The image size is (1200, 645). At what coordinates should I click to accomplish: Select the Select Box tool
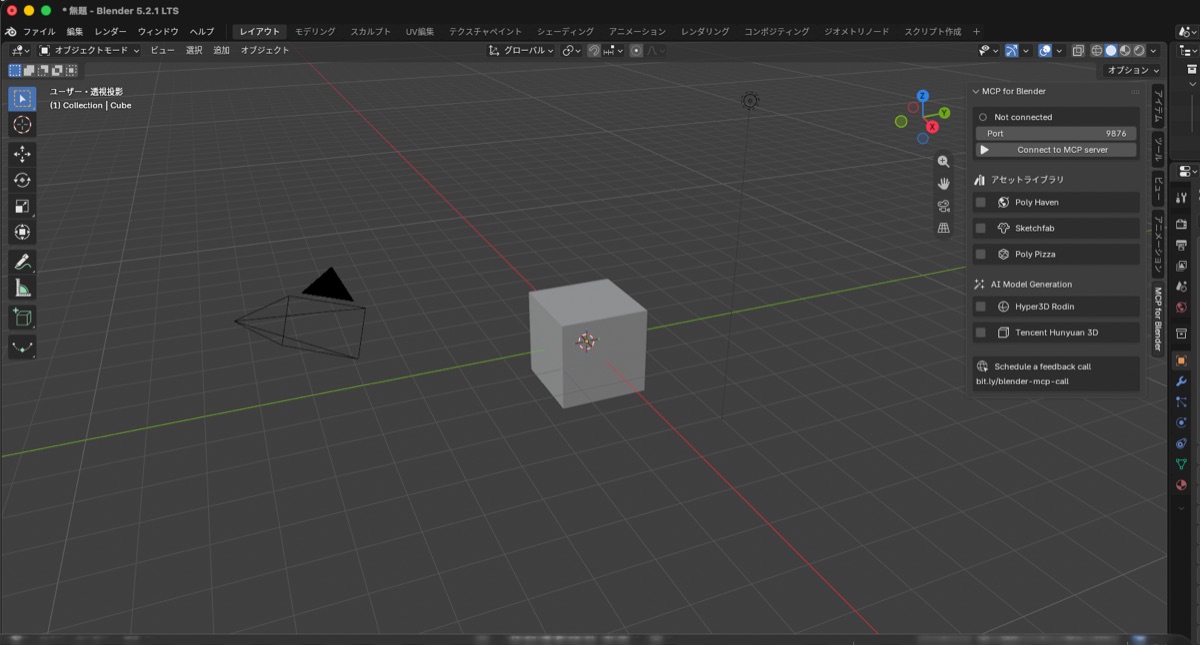[x=22, y=99]
